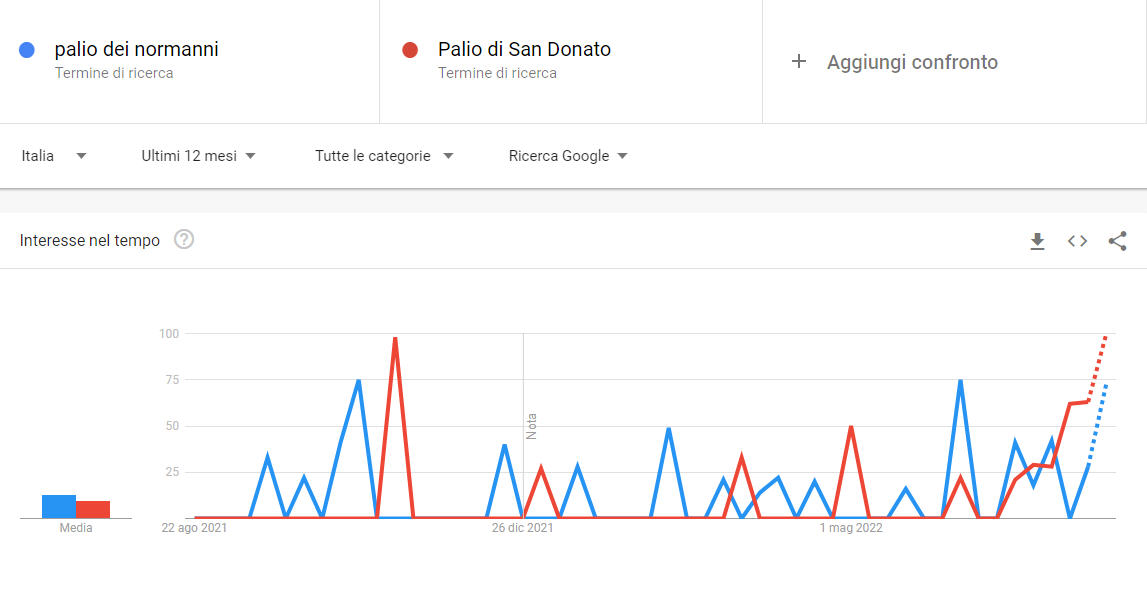This screenshot has height=595, width=1147.
Task: Open the Tutte le categorie dropdown
Action: [384, 156]
